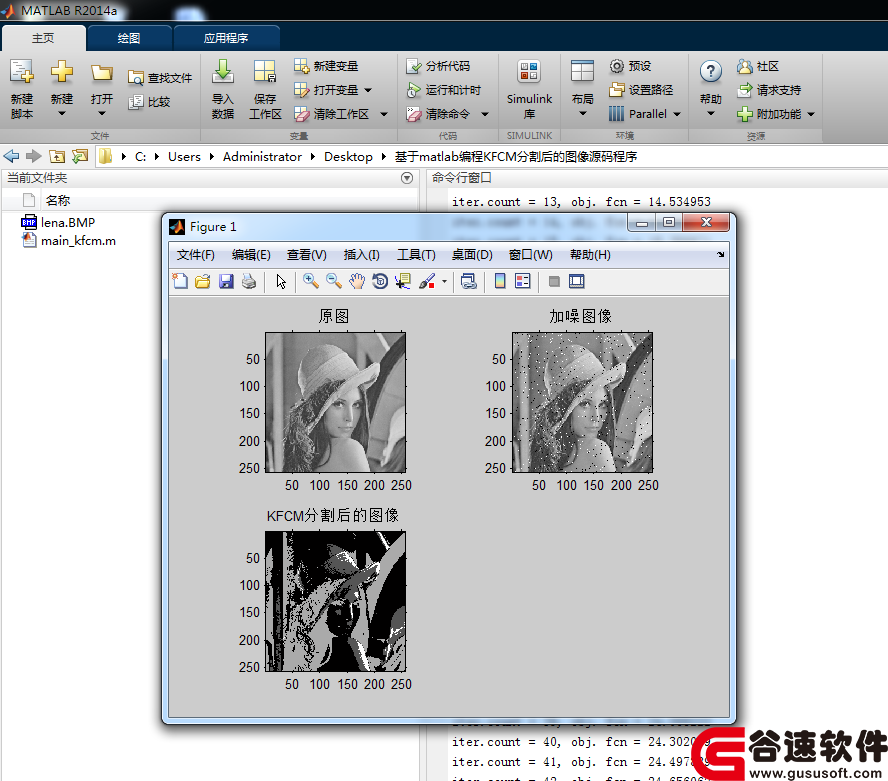Click the Desktop path segment
888x781 pixels.
click(x=348, y=157)
